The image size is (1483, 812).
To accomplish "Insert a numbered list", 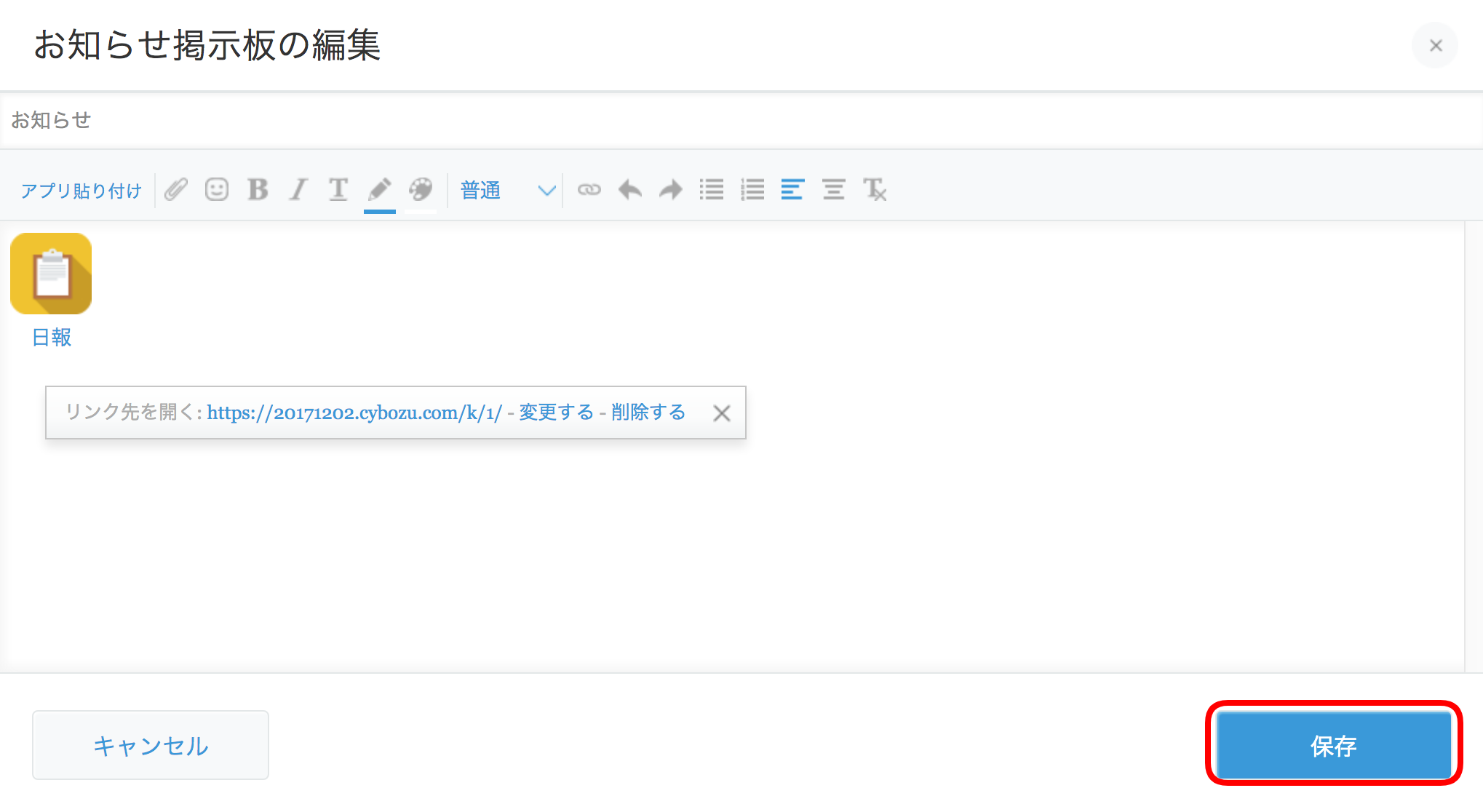I will (x=752, y=190).
